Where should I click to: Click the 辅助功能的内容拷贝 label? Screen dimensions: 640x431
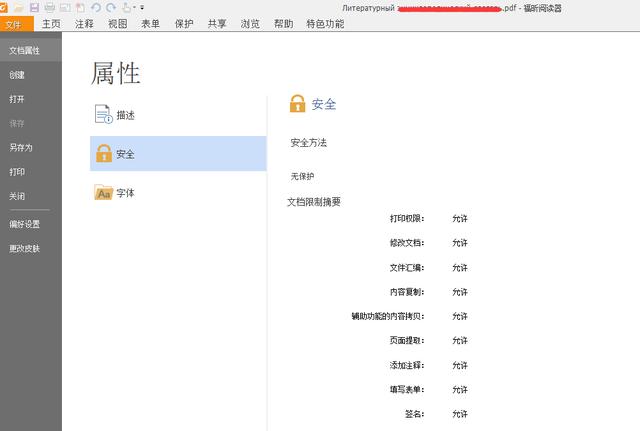coord(388,316)
